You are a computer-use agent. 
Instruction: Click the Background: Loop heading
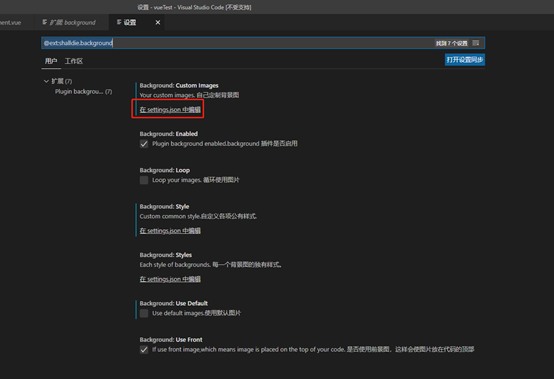pyautogui.click(x=165, y=170)
